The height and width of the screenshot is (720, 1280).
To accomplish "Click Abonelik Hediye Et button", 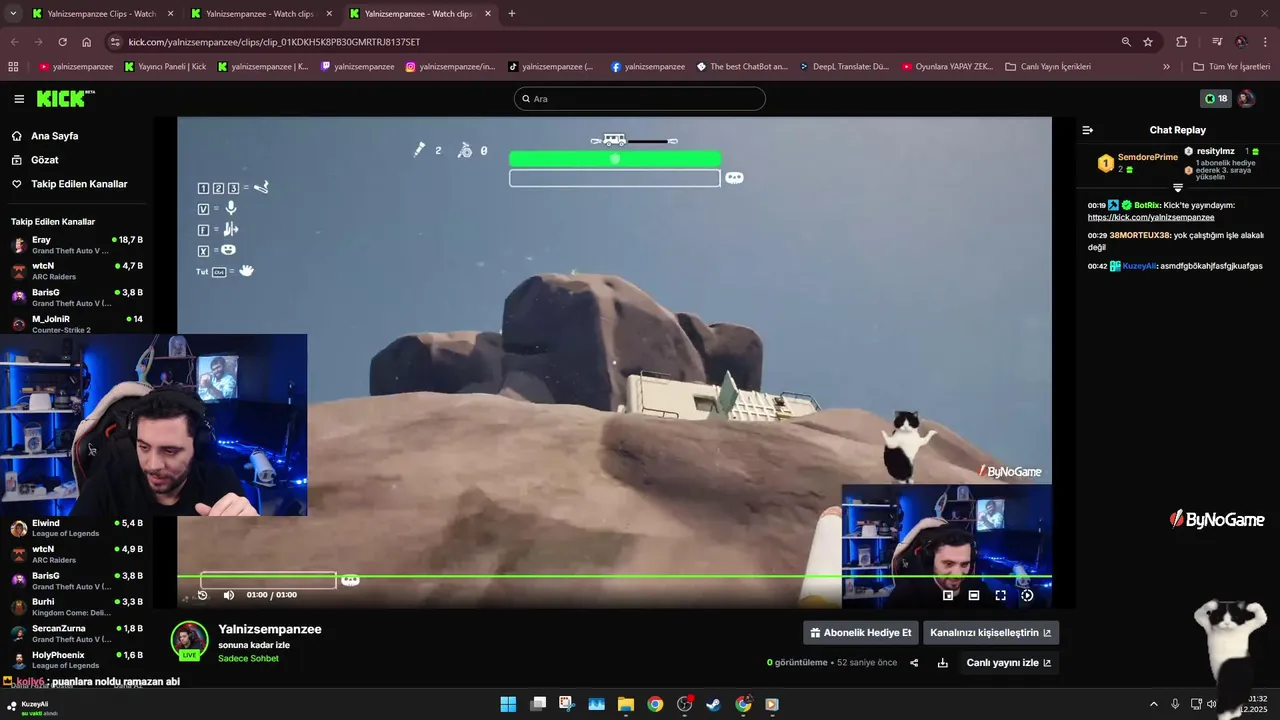I will coord(861,633).
